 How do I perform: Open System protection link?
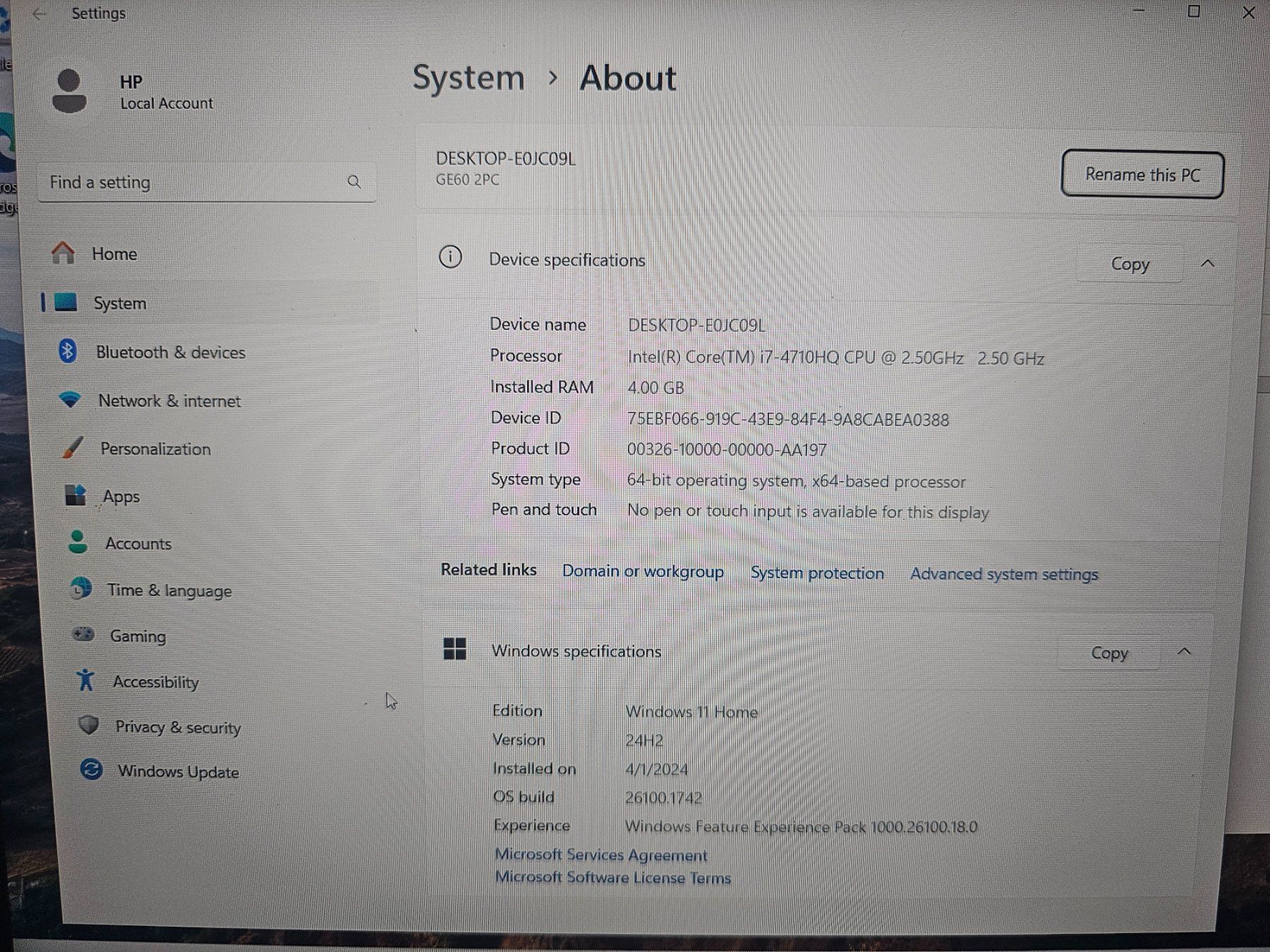point(817,573)
